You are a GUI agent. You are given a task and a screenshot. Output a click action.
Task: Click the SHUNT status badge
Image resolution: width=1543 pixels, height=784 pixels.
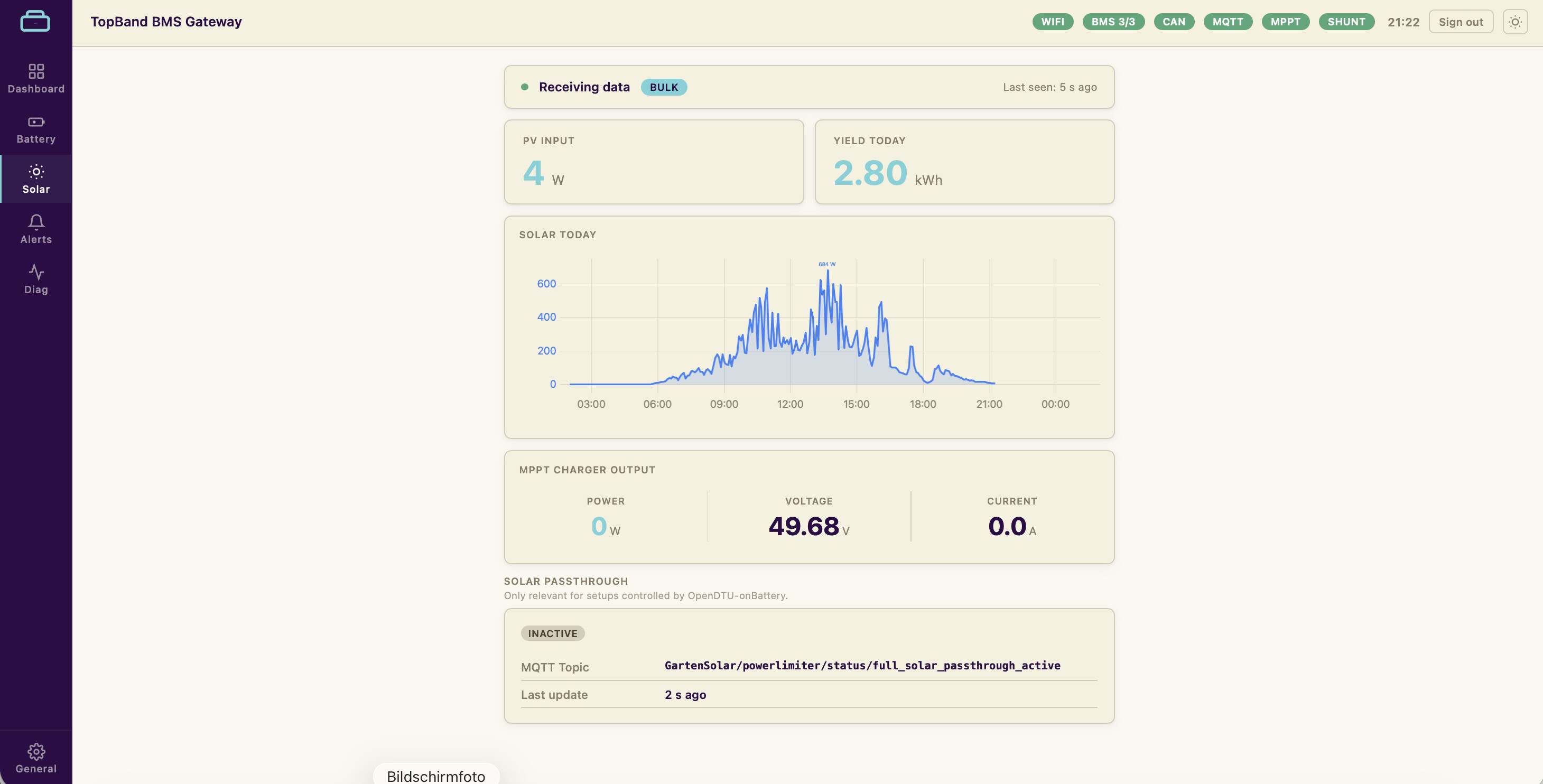coord(1346,22)
